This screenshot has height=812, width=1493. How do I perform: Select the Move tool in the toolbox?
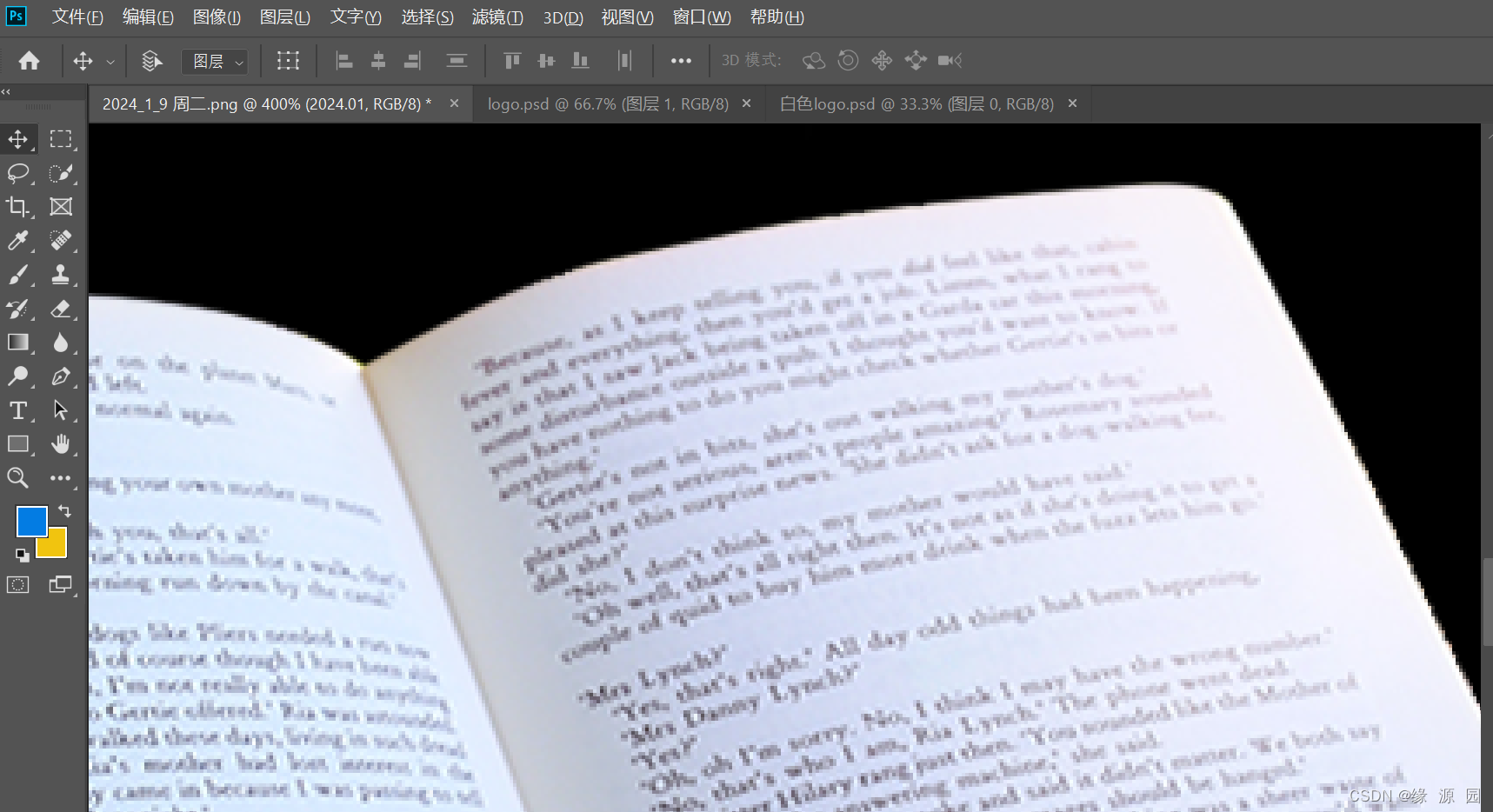[18, 139]
